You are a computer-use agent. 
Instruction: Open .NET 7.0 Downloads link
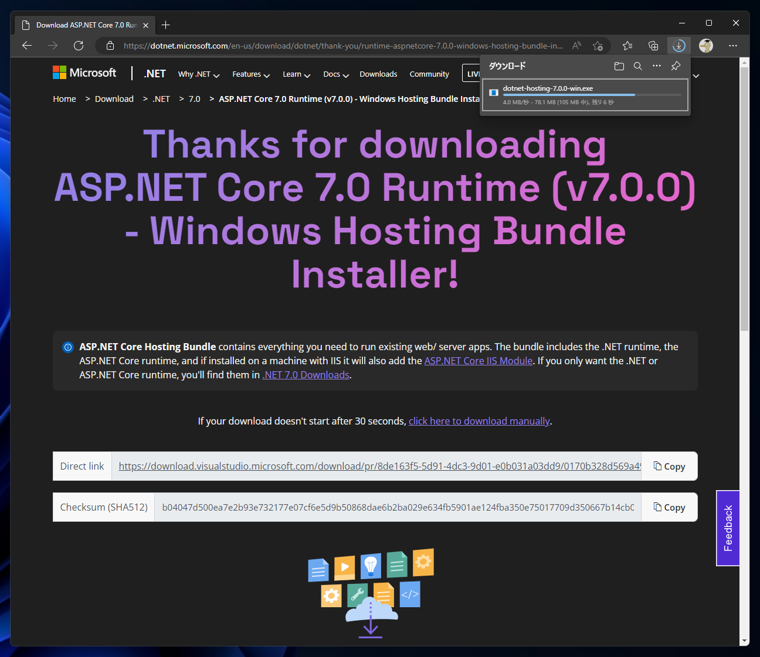(x=305, y=375)
